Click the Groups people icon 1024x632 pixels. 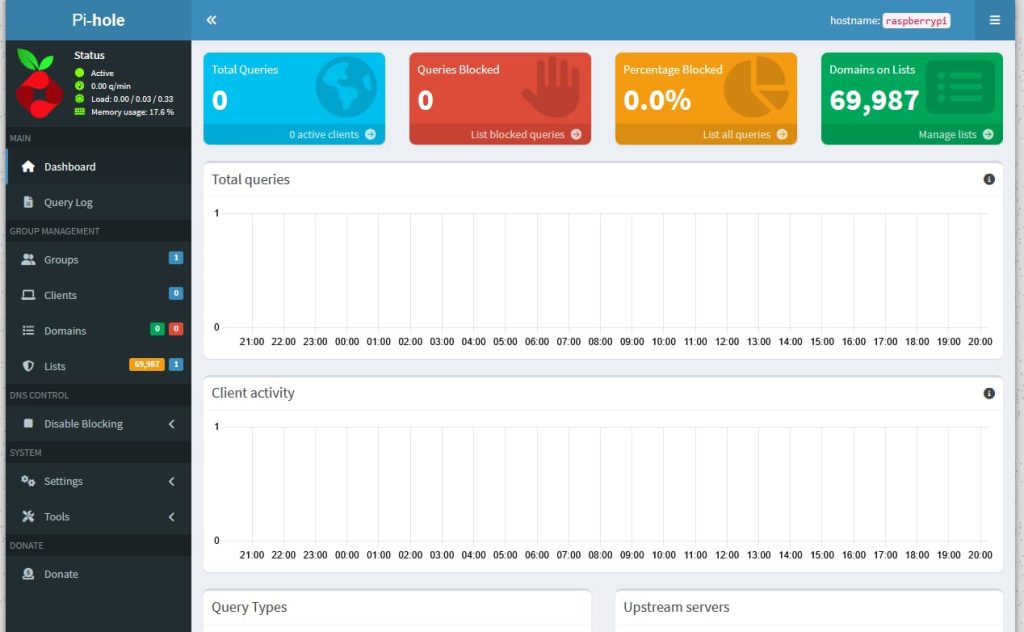(28, 260)
